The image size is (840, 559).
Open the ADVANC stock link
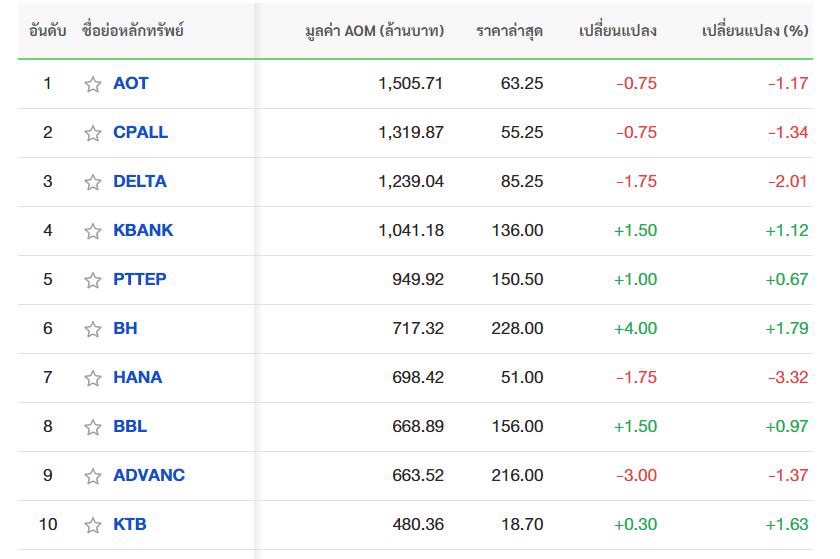coord(149,475)
